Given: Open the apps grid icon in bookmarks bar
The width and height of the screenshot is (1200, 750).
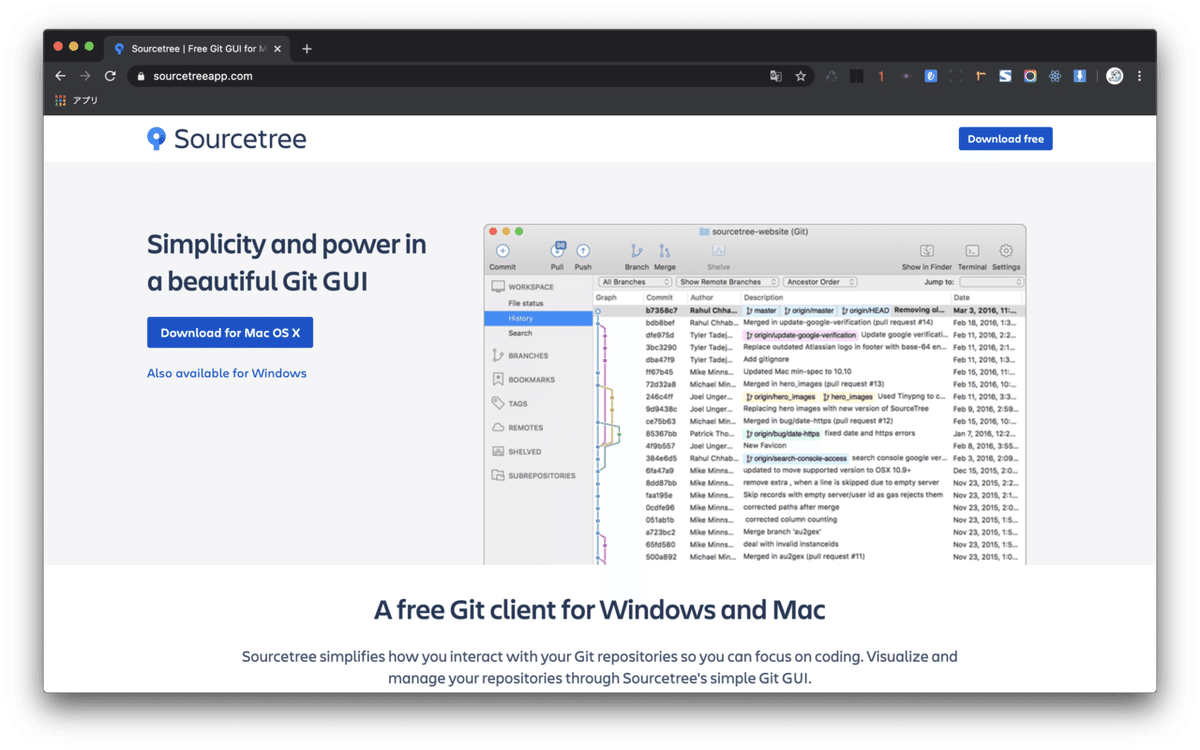Looking at the screenshot, I should pos(60,100).
